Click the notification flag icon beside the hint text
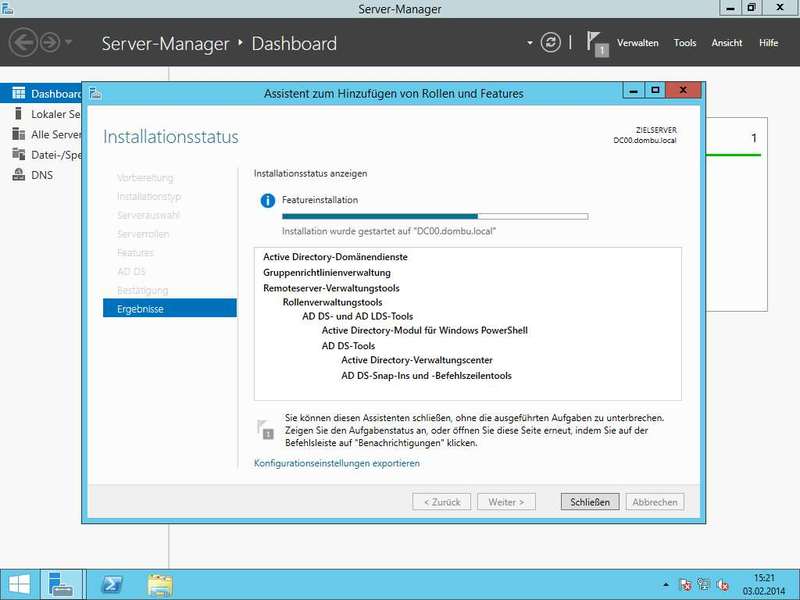Viewport: 800px width, 600px height. [x=266, y=430]
